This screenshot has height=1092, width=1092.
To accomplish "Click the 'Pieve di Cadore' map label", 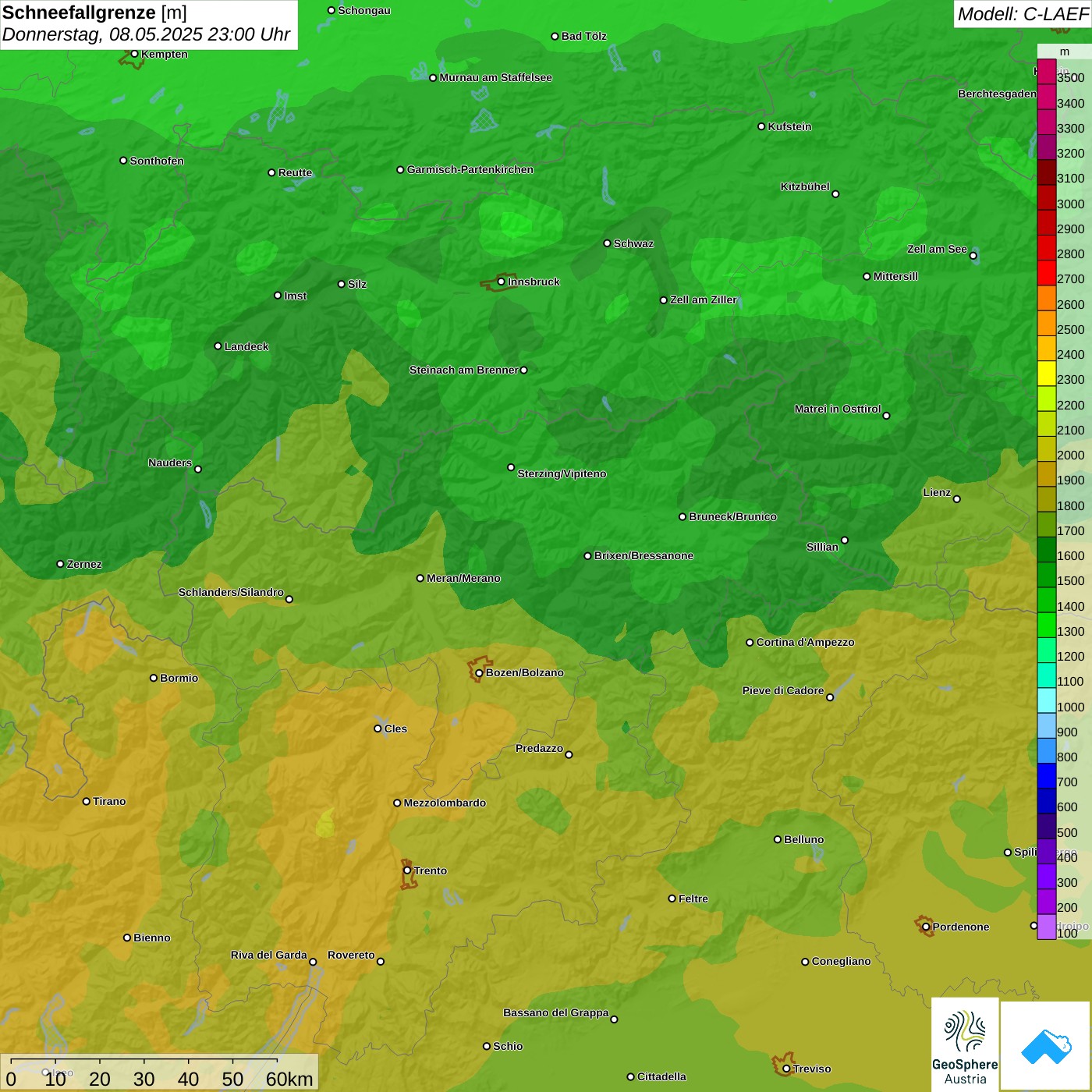I will 783,690.
